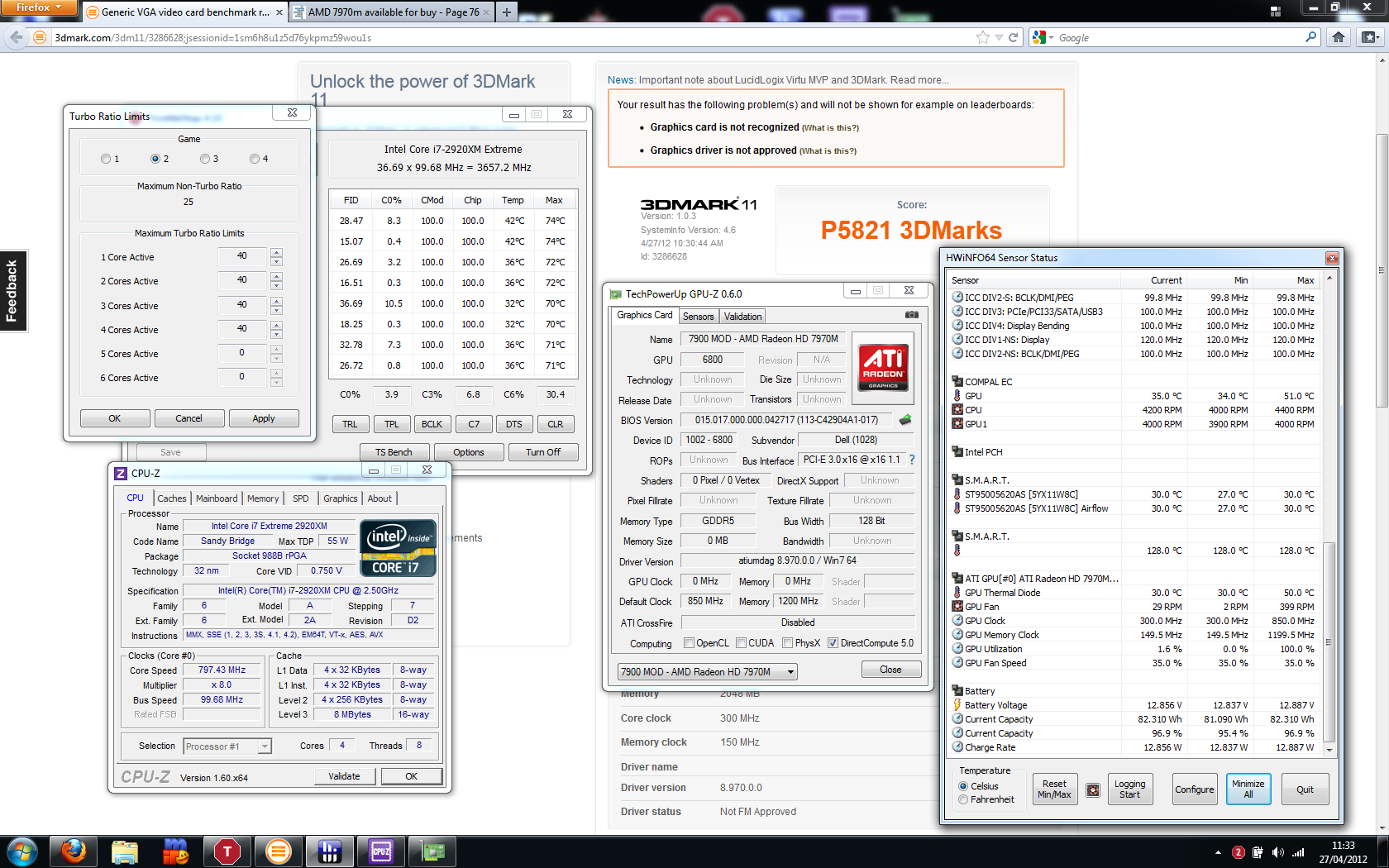
Task: Decrease the 2 Cores Active ratio
Action: [x=276, y=285]
